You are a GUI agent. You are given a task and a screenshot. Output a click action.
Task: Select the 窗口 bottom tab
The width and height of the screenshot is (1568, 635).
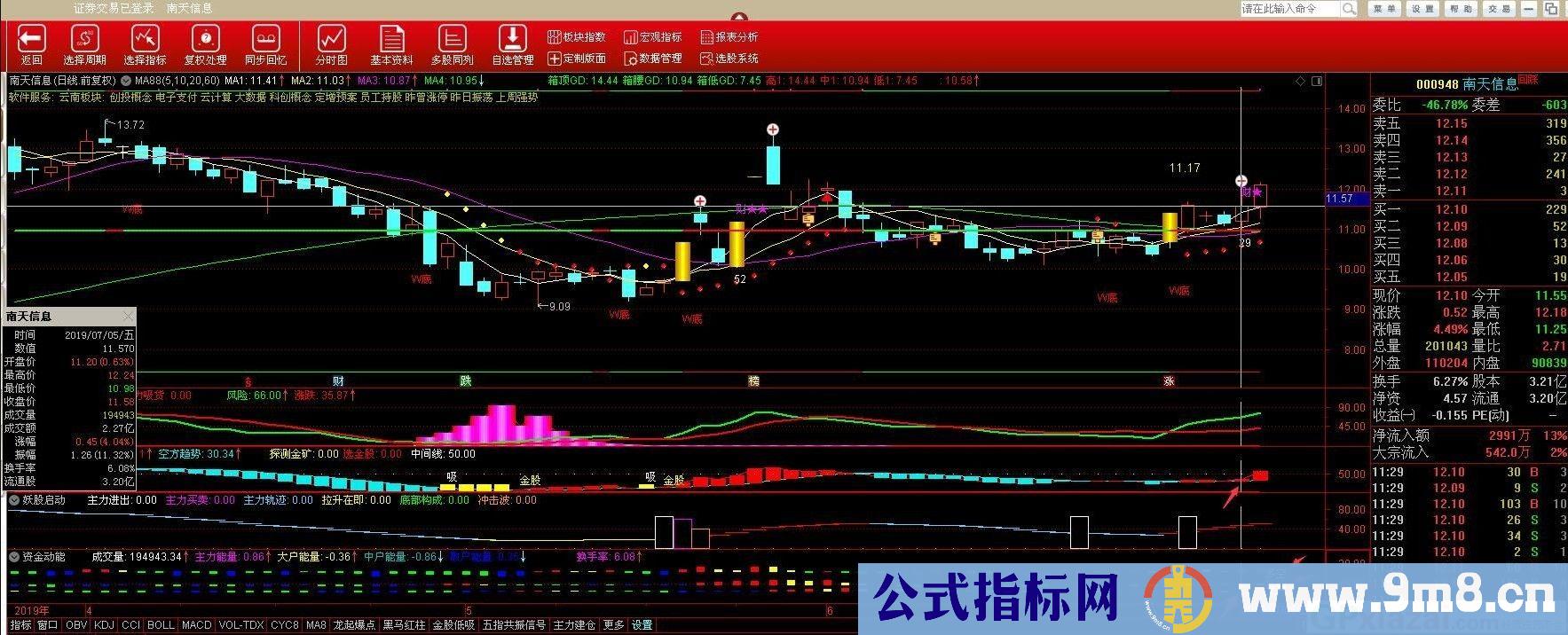48,625
